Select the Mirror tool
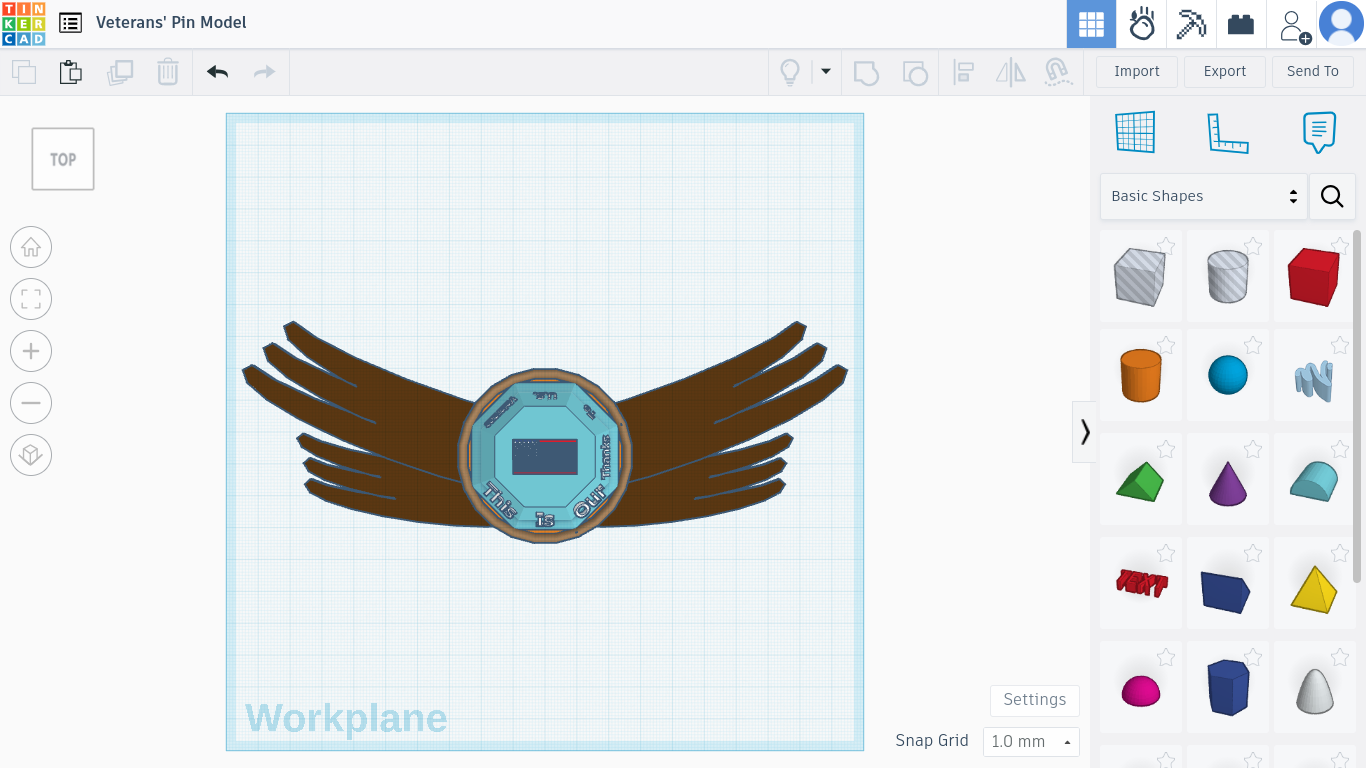The width and height of the screenshot is (1366, 768). (x=1011, y=72)
